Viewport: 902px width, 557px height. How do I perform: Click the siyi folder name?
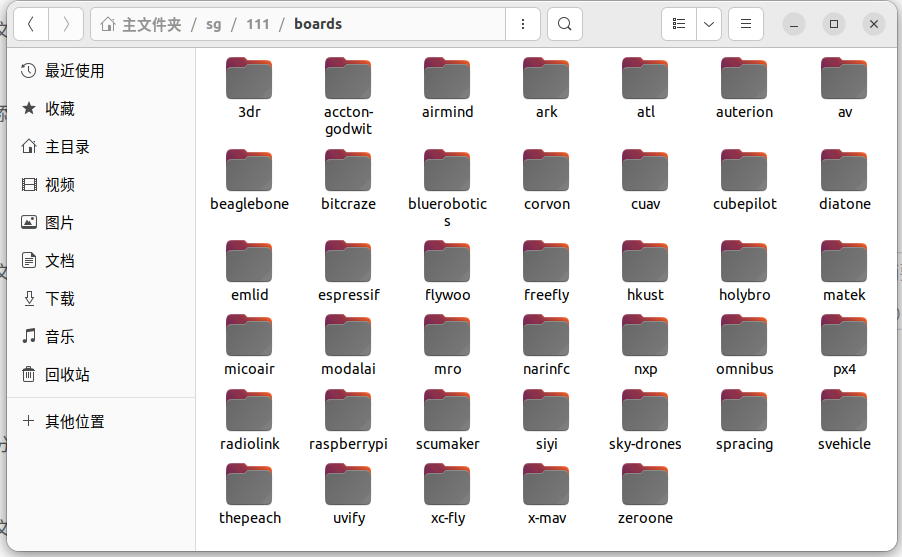point(546,444)
